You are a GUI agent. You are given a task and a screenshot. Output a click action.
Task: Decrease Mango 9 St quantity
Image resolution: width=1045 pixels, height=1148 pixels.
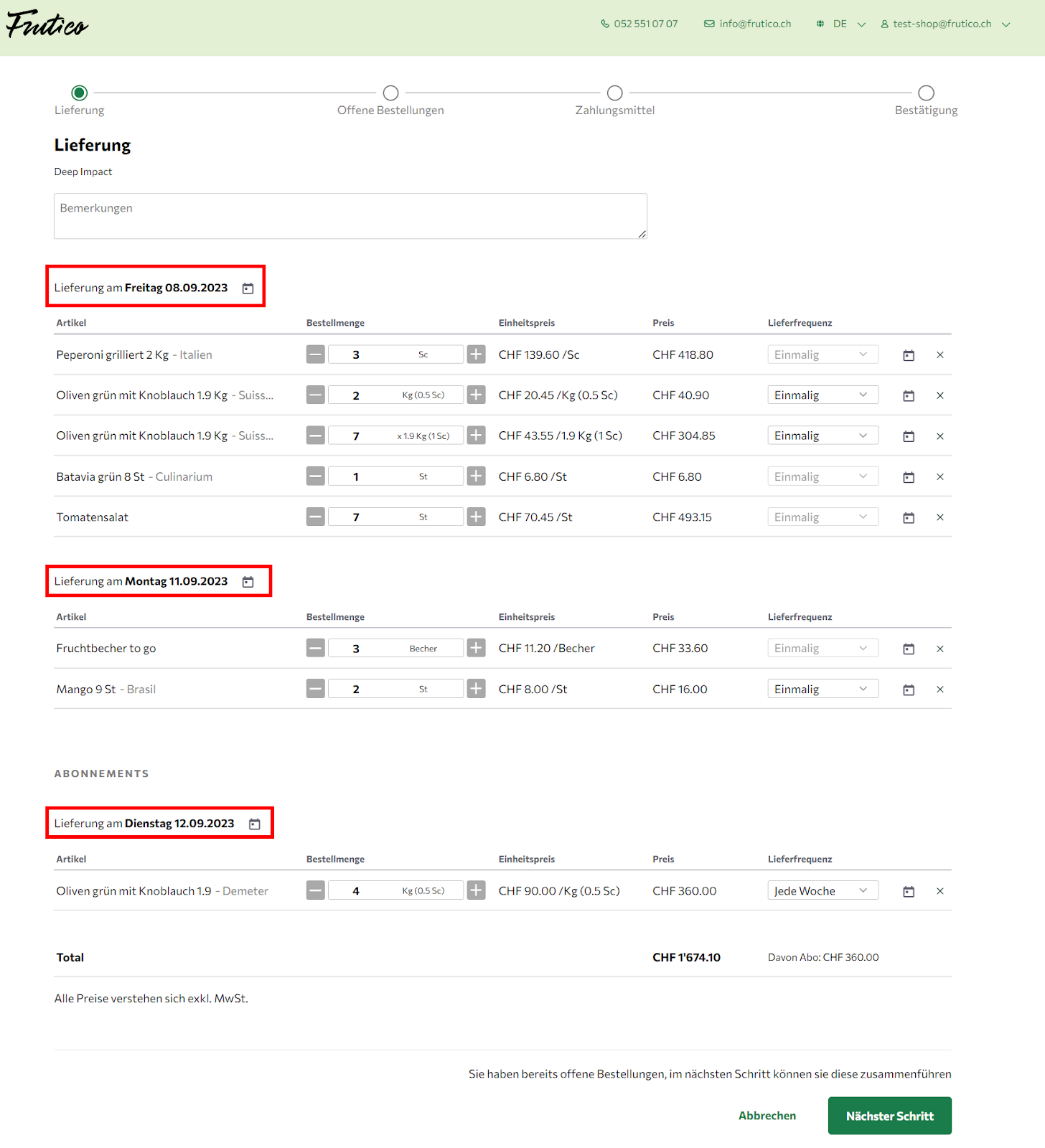coord(316,689)
